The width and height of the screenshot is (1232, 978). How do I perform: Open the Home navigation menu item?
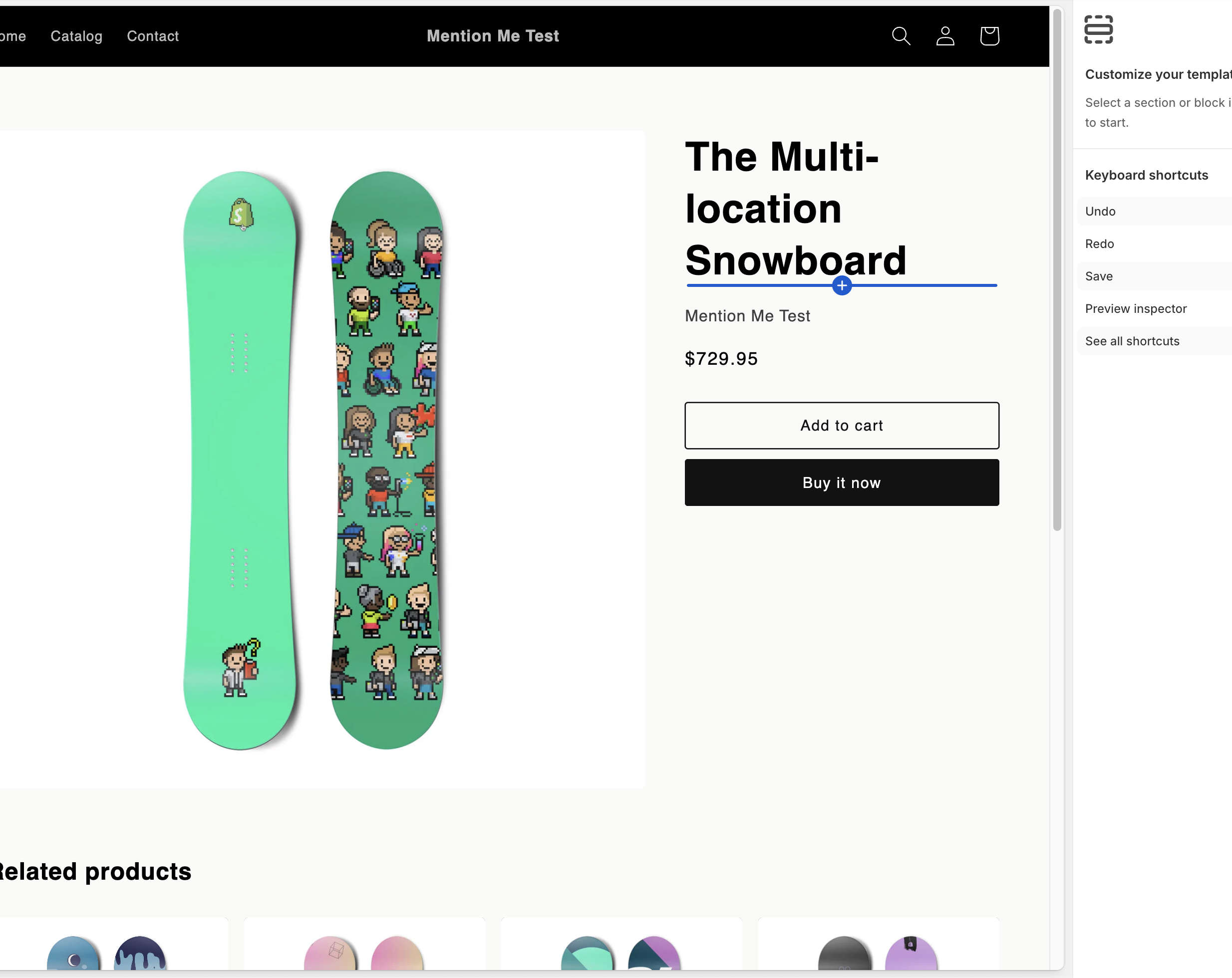(x=12, y=36)
